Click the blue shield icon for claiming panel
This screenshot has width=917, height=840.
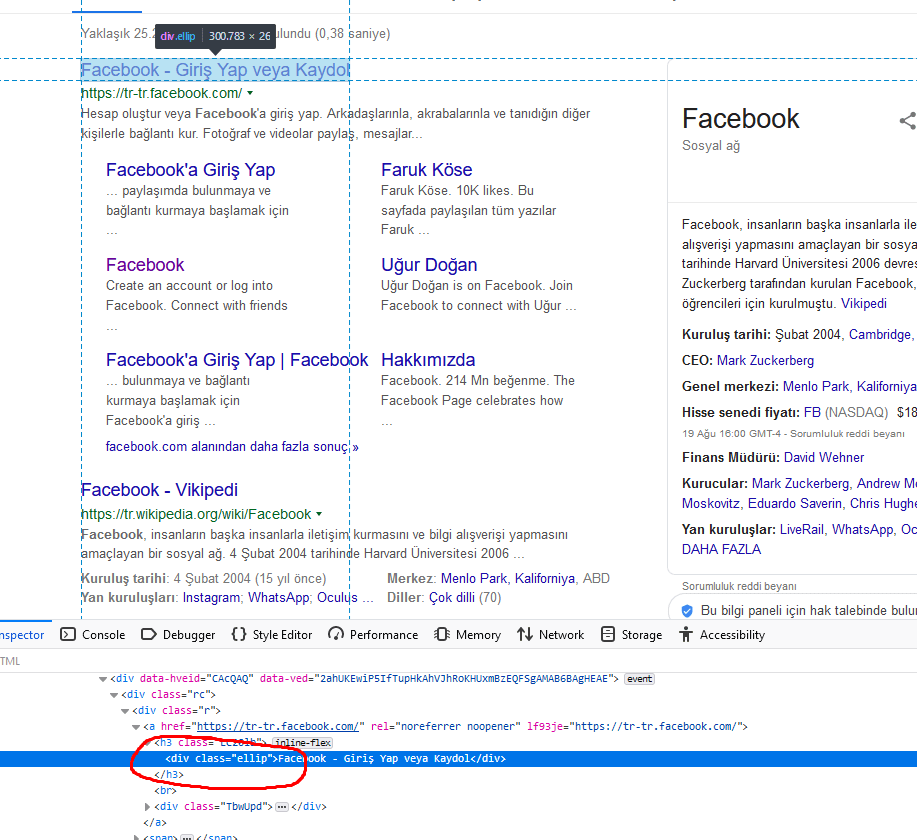[x=687, y=611]
